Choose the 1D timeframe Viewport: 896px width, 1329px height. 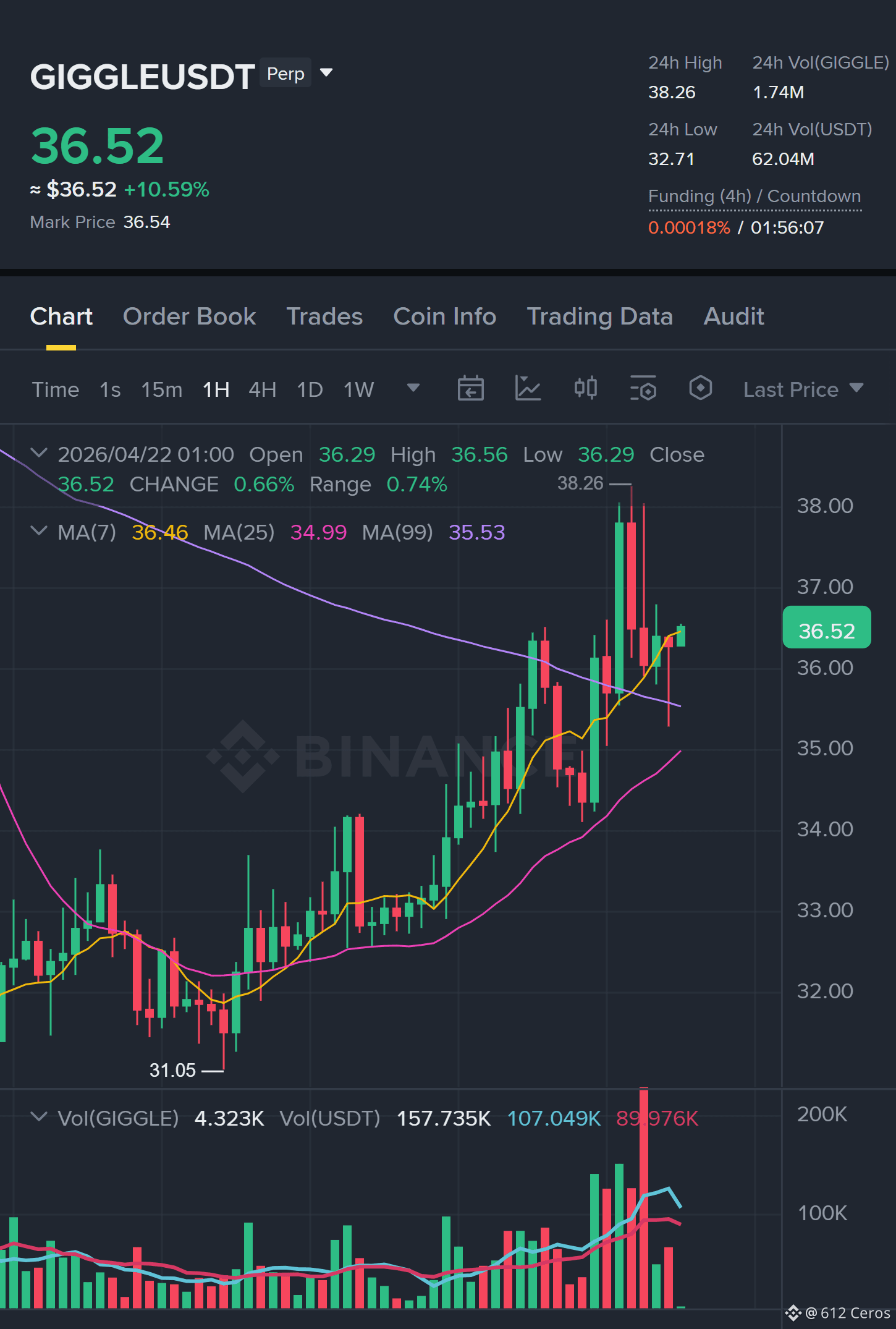tap(310, 389)
